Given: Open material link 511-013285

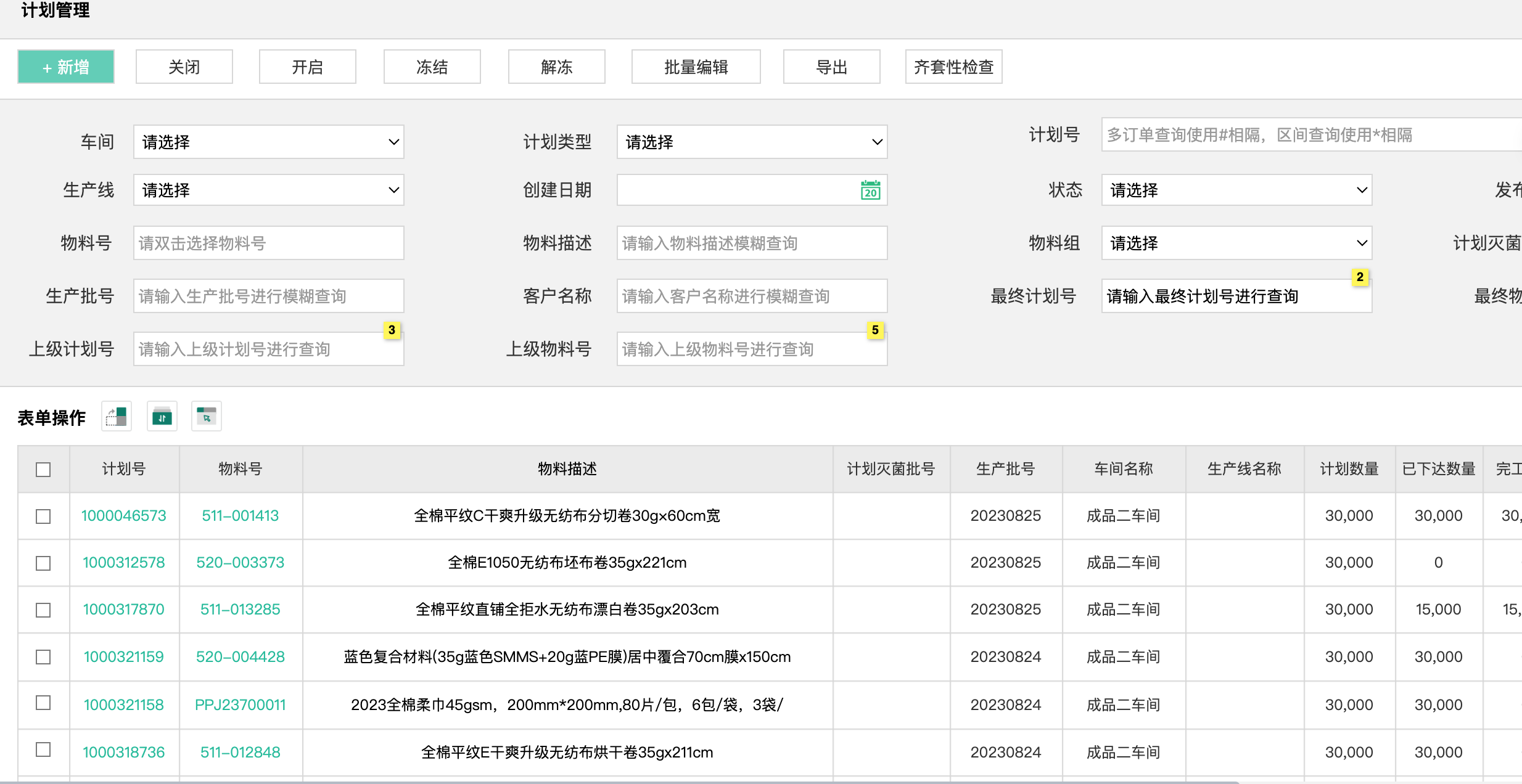Looking at the screenshot, I should [241, 610].
